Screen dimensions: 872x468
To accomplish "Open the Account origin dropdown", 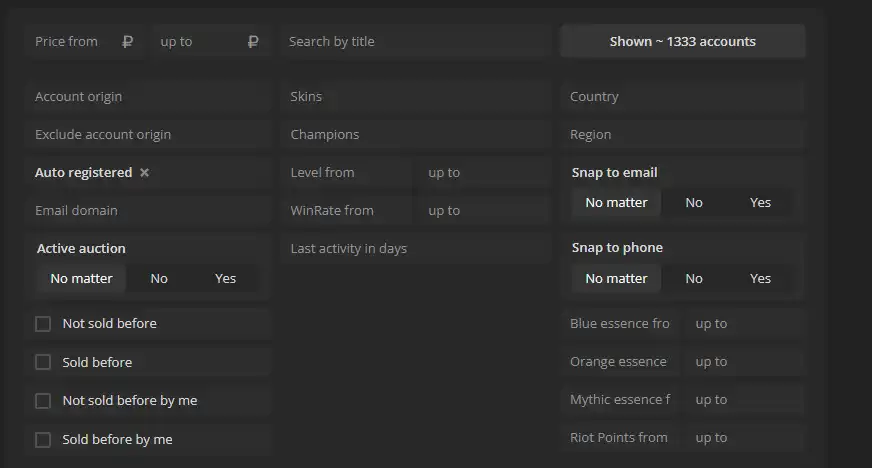I will pos(150,97).
